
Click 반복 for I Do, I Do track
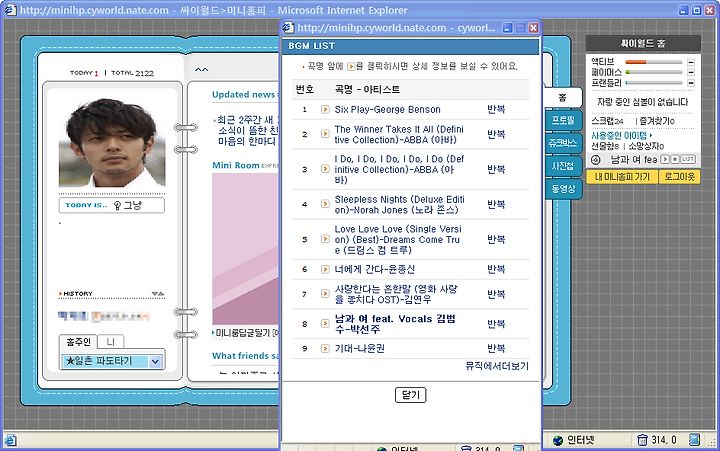pos(496,169)
